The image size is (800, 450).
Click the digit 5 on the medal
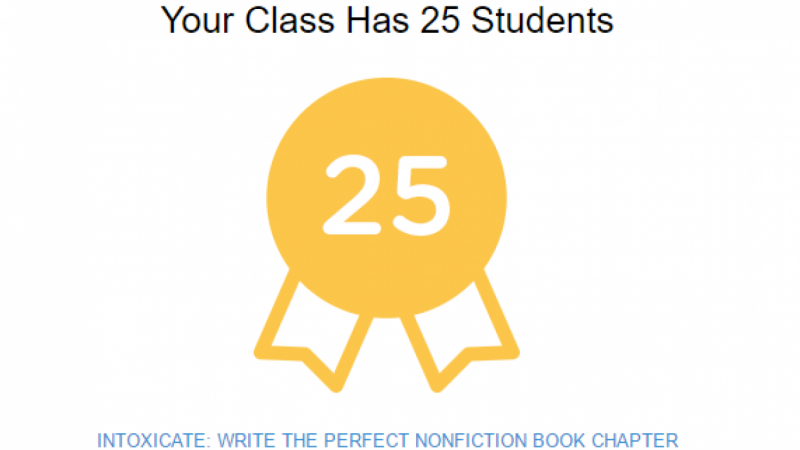click(421, 196)
